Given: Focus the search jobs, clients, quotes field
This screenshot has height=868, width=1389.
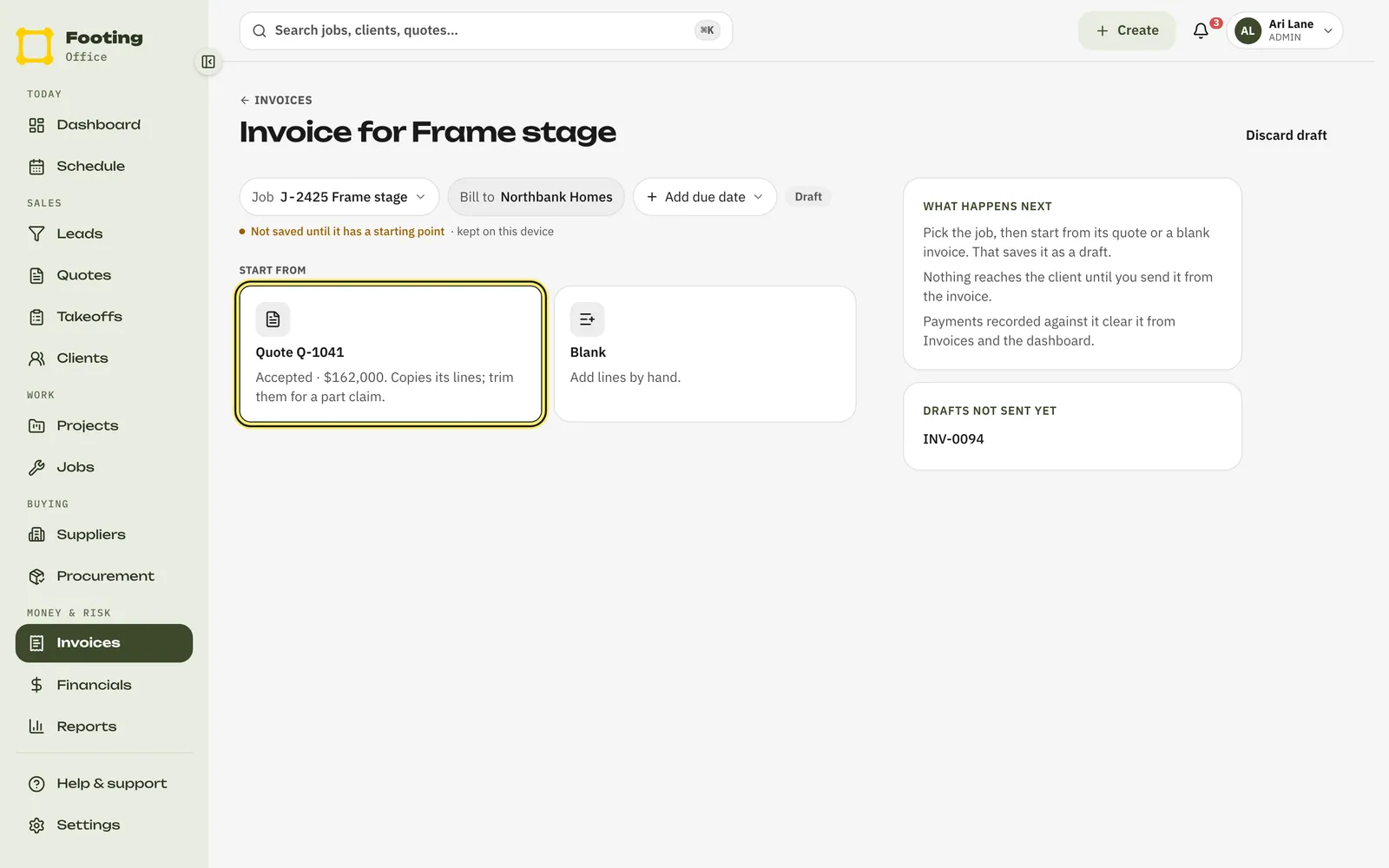Looking at the screenshot, I should (486, 31).
